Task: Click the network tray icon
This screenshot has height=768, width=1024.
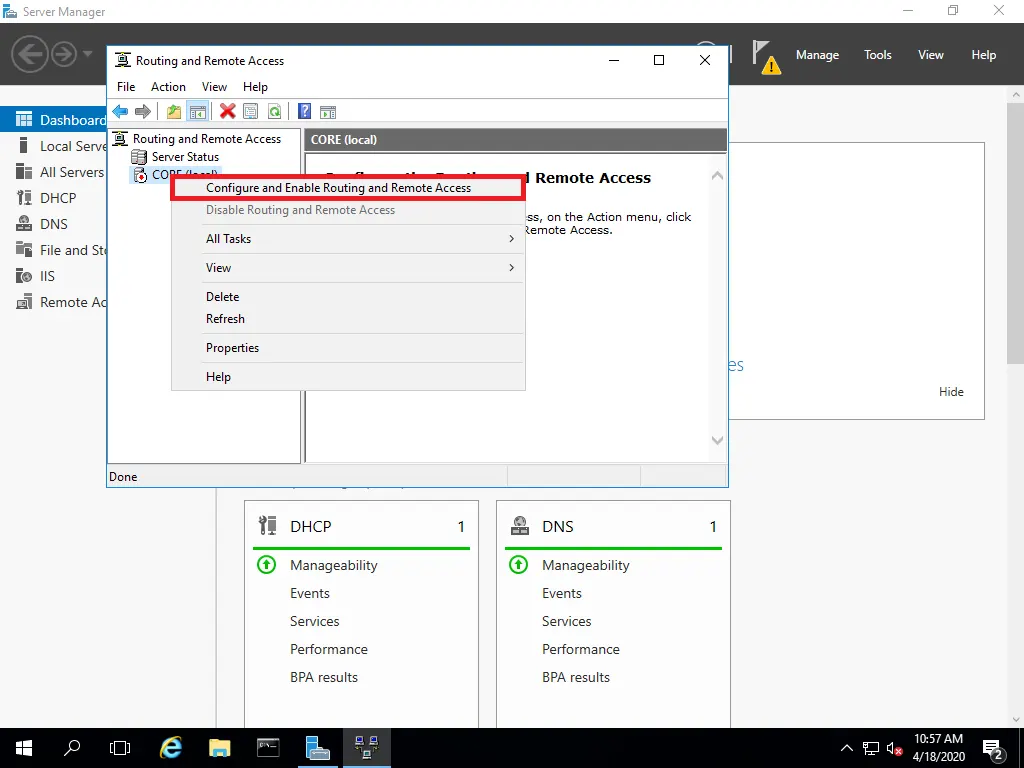Action: click(x=871, y=748)
